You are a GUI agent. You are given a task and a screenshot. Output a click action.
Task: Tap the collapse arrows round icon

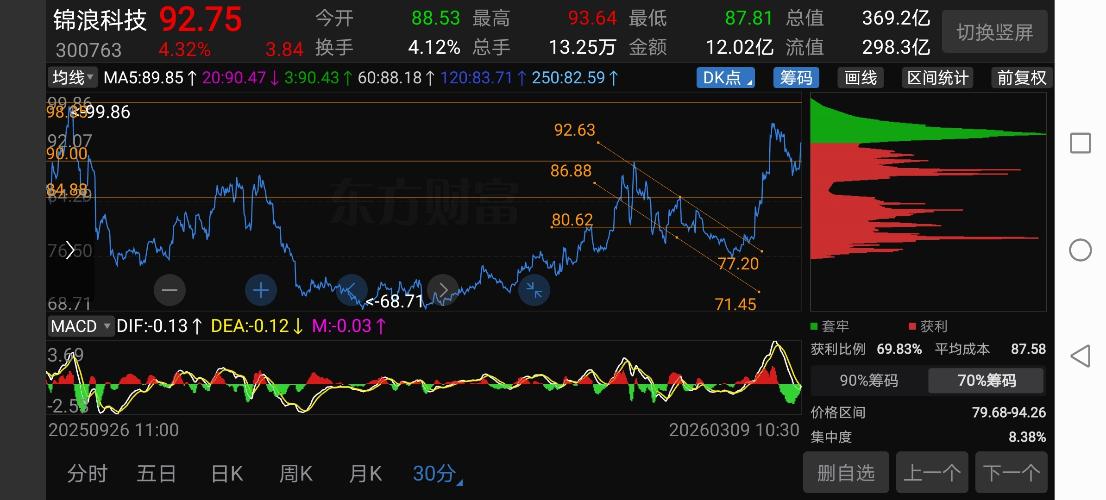click(x=534, y=290)
